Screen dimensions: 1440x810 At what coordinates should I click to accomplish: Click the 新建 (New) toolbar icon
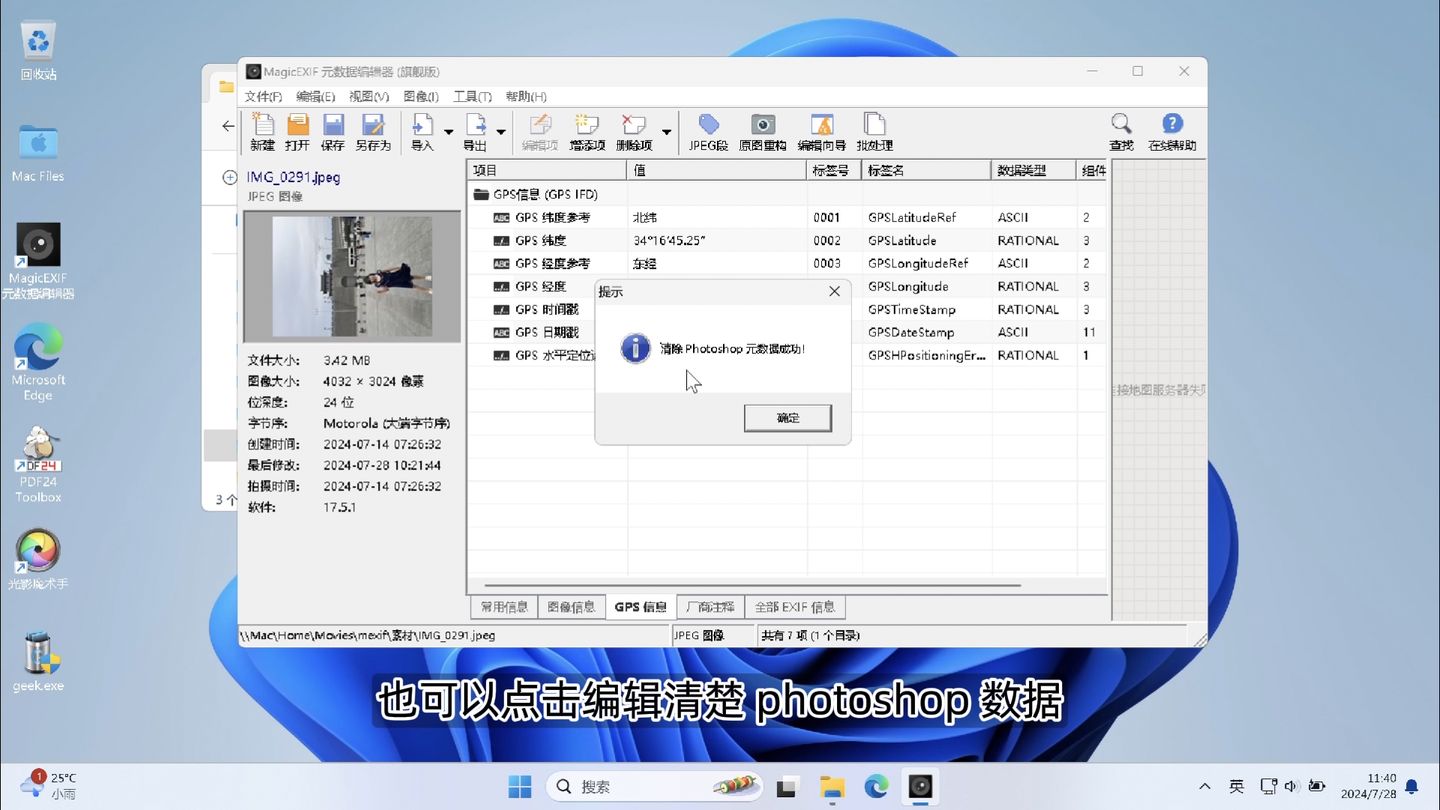(263, 132)
